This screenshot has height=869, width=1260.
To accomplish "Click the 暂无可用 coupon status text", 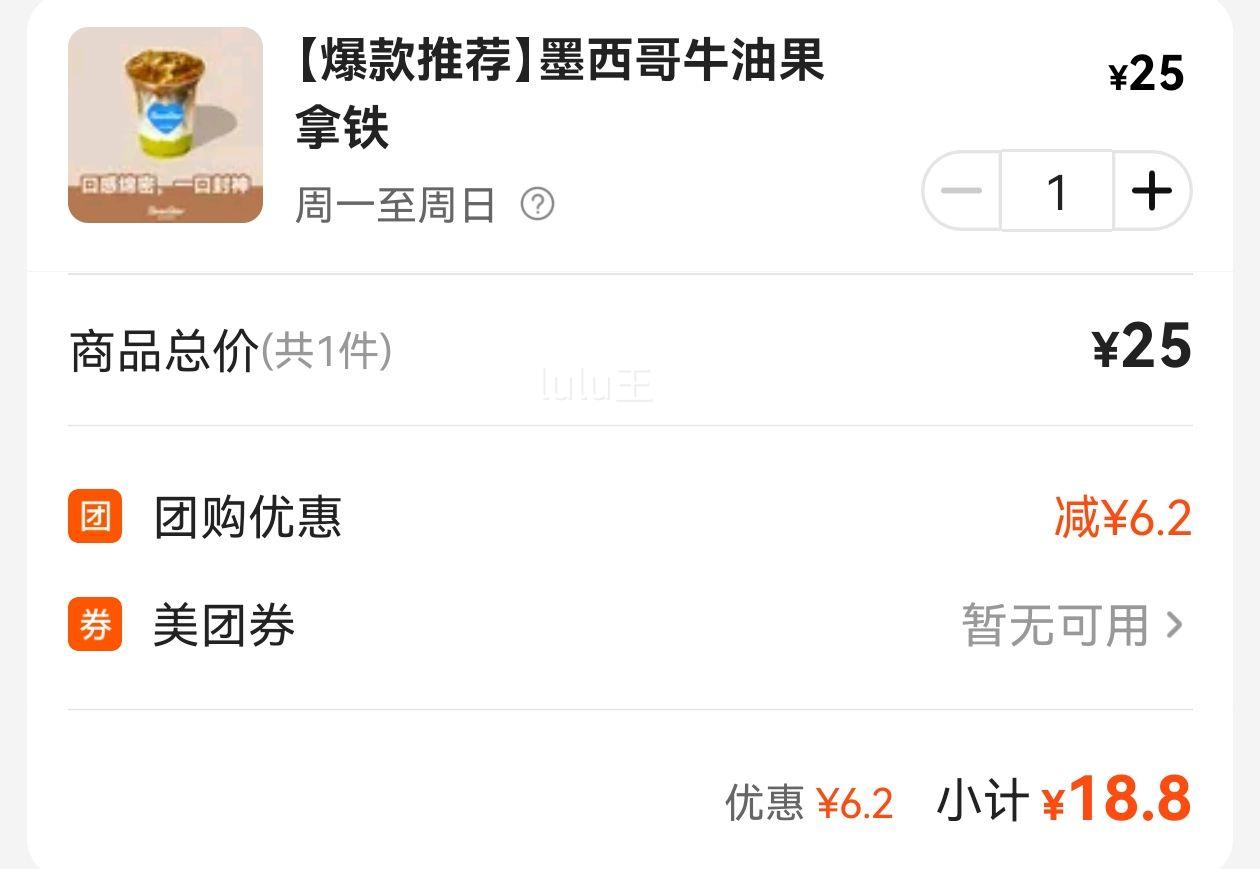I will pos(1055,625).
